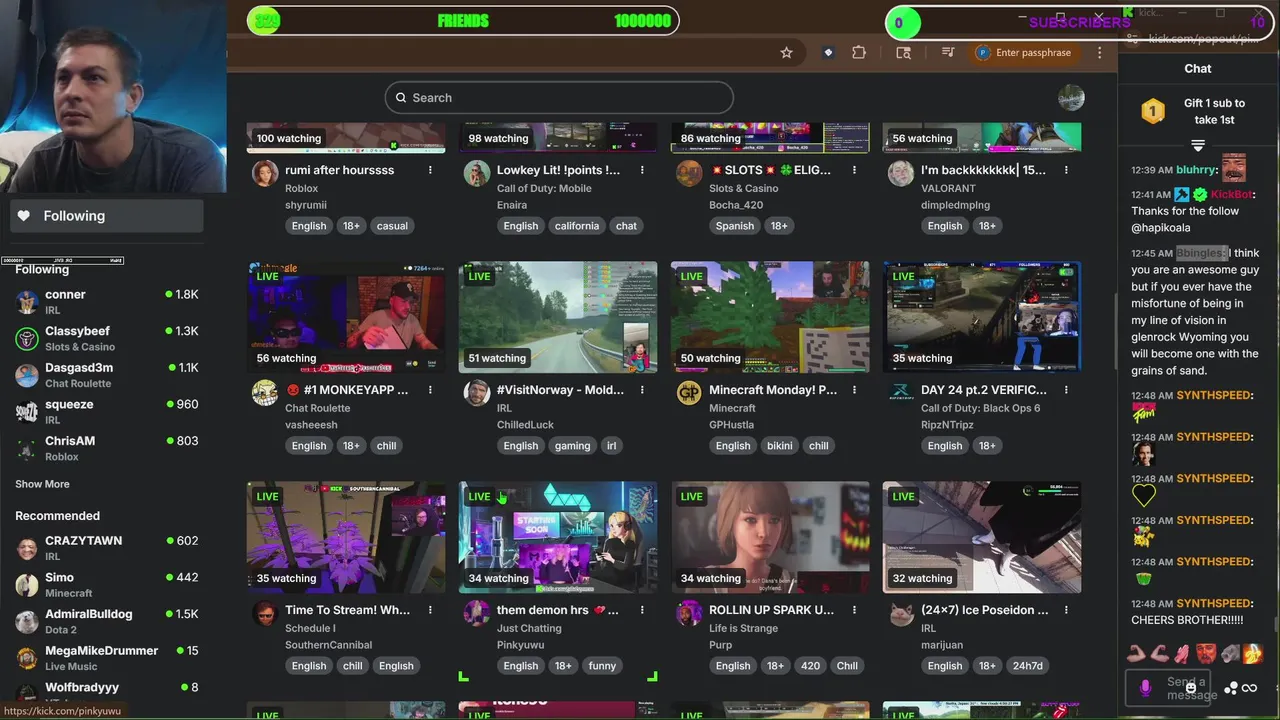Open options menu for '#VisitNorway' stream
This screenshot has height=720, width=1280.
[642, 390]
